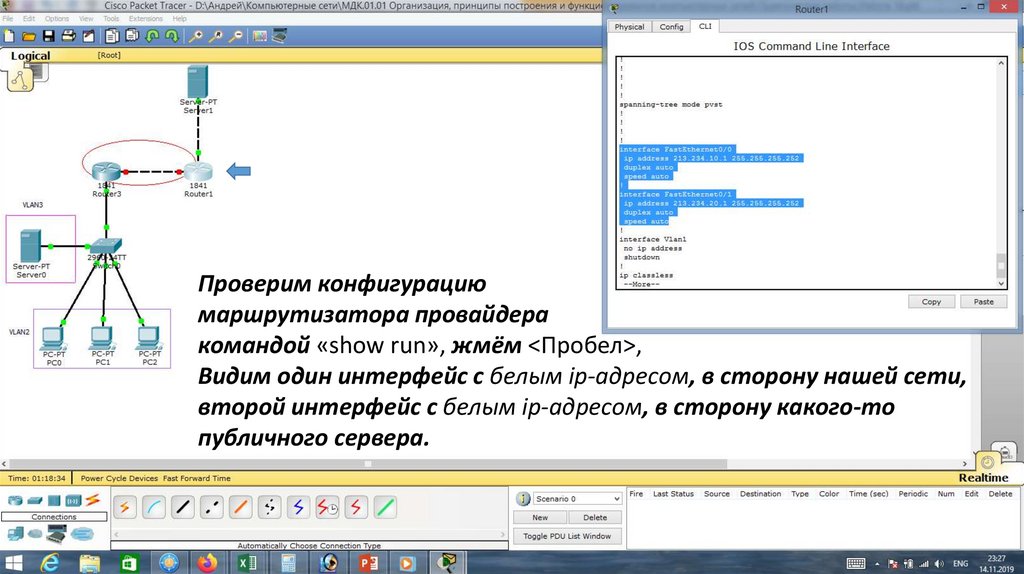This screenshot has width=1024, height=574.
Task: Create a new file from the toolbar
Action: 9,36
